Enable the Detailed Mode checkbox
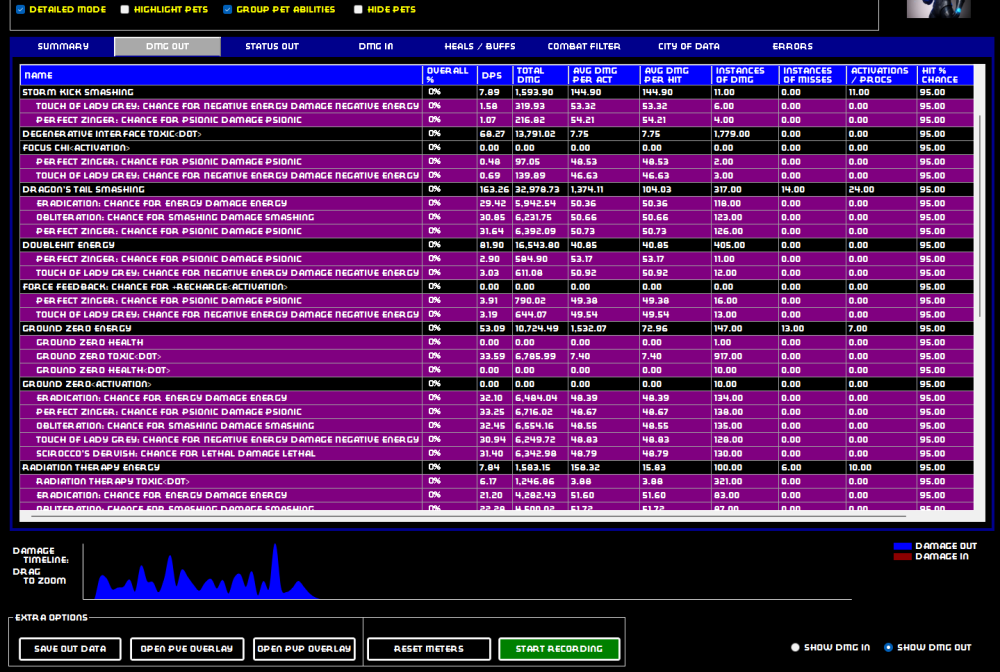Viewport: 1000px width, 672px height. (21, 10)
